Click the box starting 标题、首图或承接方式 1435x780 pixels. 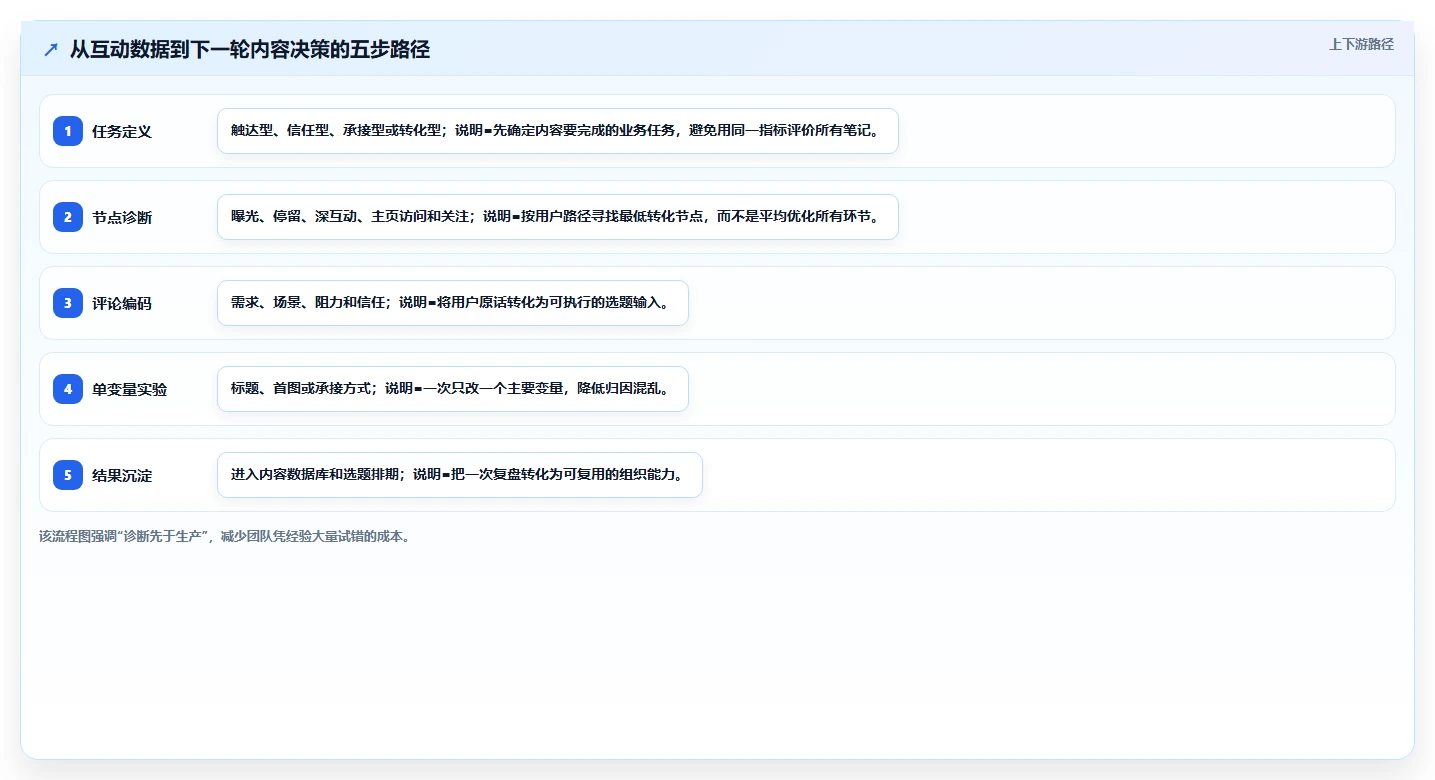point(453,389)
